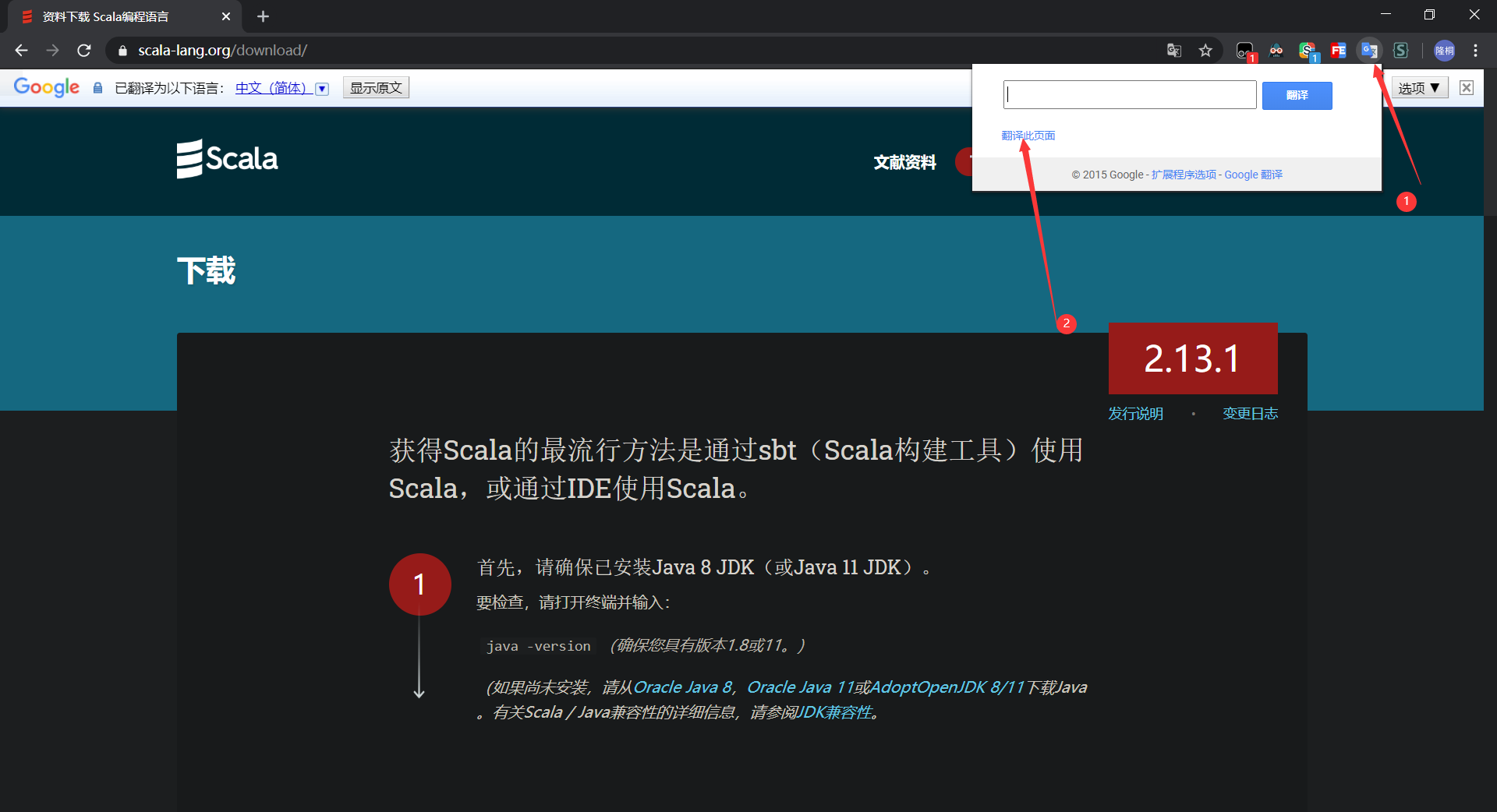Open a new browser tab

263,16
